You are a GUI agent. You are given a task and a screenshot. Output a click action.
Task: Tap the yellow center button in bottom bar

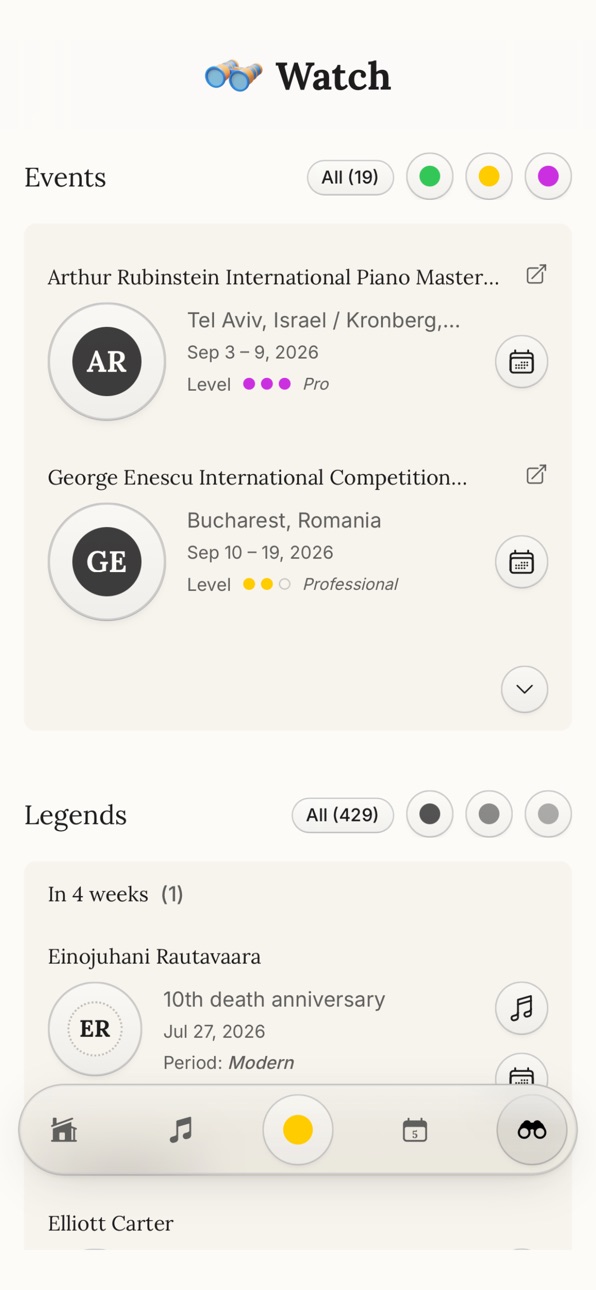(x=298, y=1130)
